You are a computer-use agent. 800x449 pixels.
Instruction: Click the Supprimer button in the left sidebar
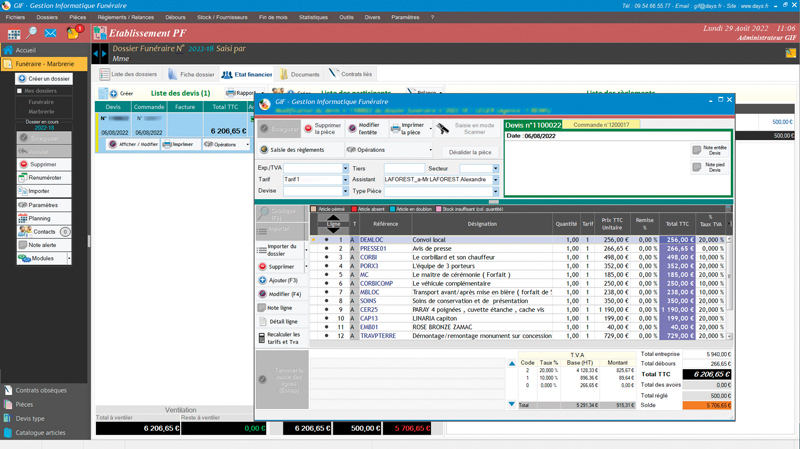coord(44,164)
